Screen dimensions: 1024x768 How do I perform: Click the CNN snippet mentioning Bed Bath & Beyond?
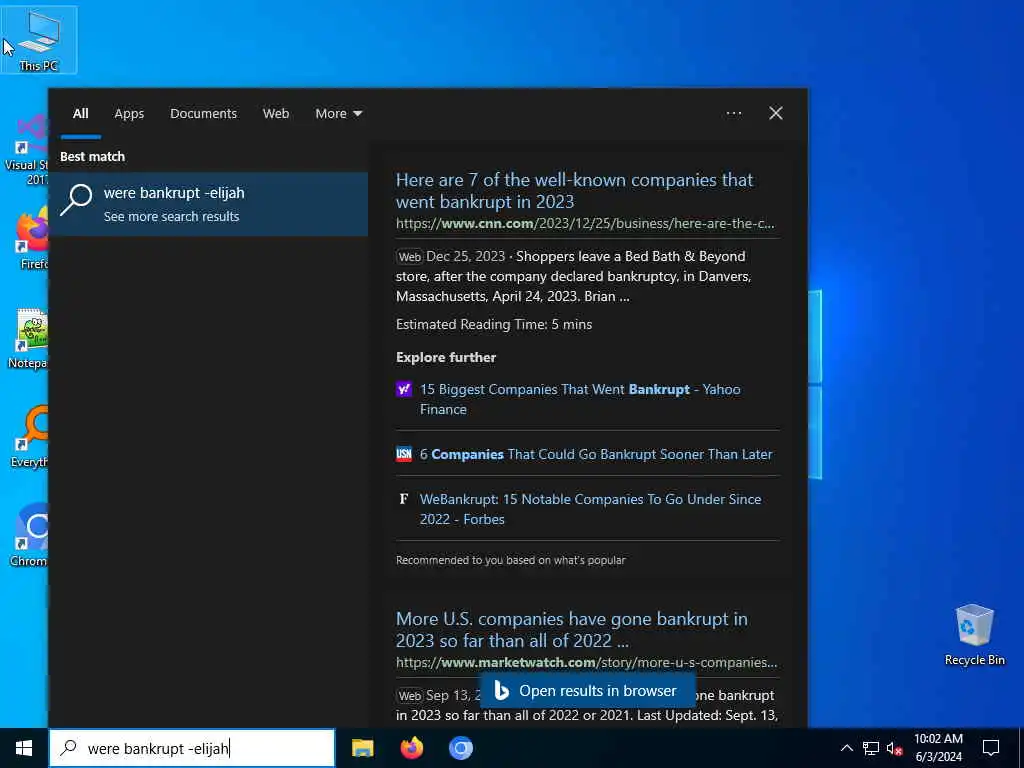click(x=573, y=276)
